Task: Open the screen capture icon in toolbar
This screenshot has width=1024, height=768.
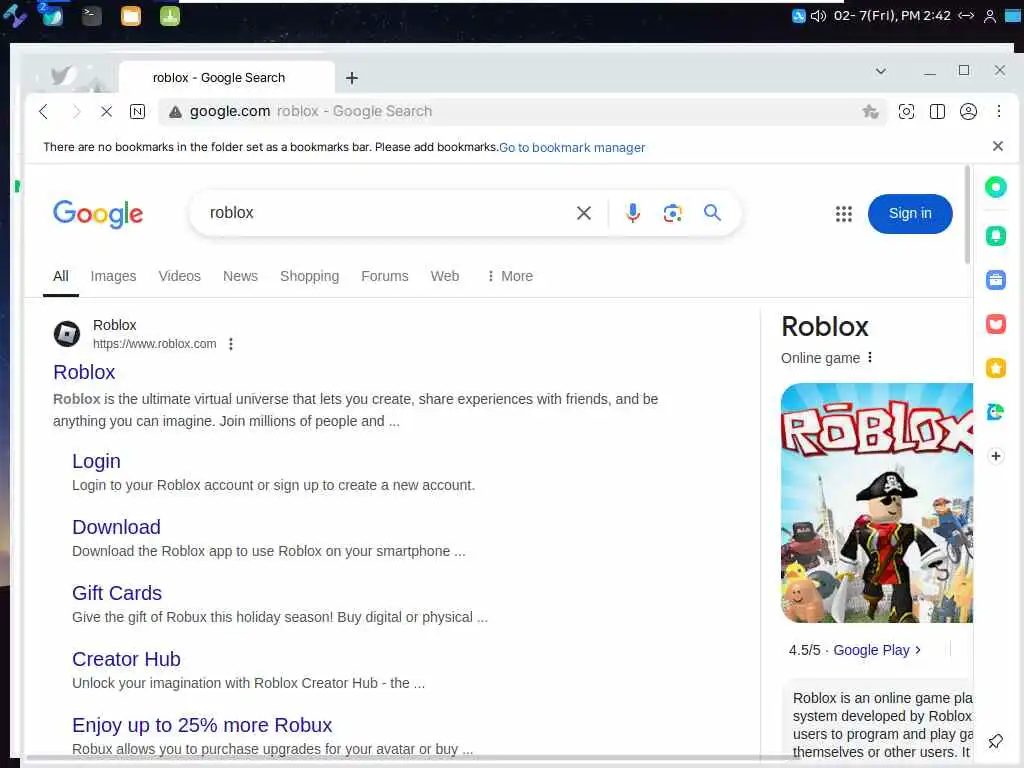Action: click(906, 112)
